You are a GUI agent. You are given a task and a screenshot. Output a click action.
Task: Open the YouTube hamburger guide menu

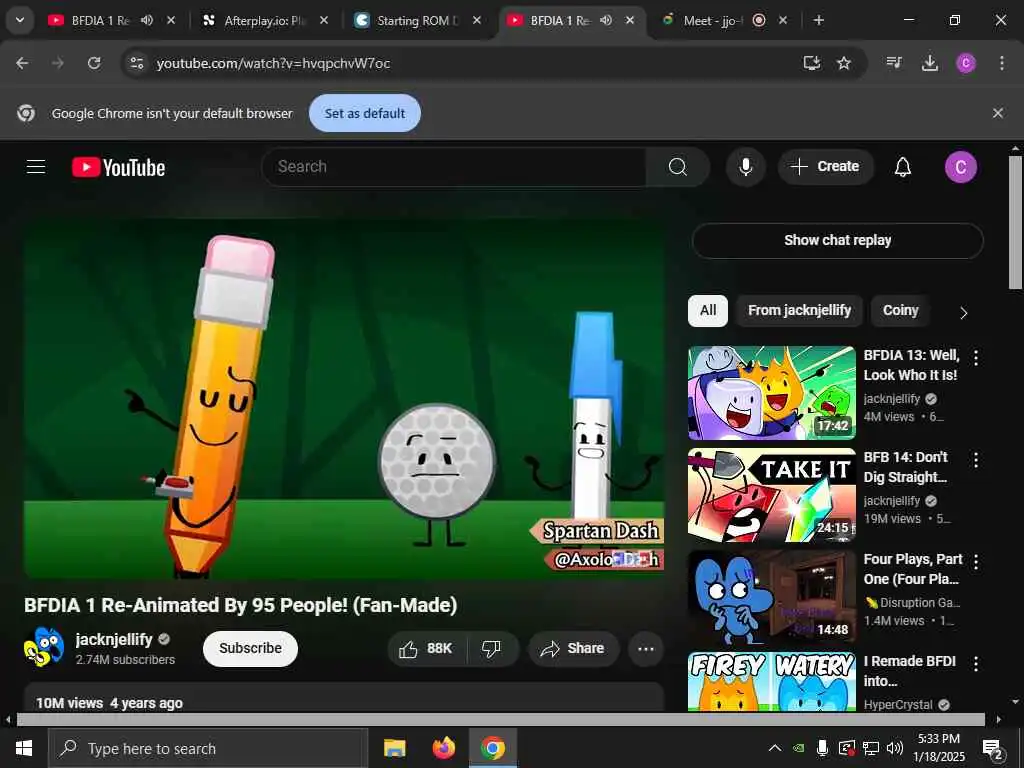pyautogui.click(x=36, y=167)
